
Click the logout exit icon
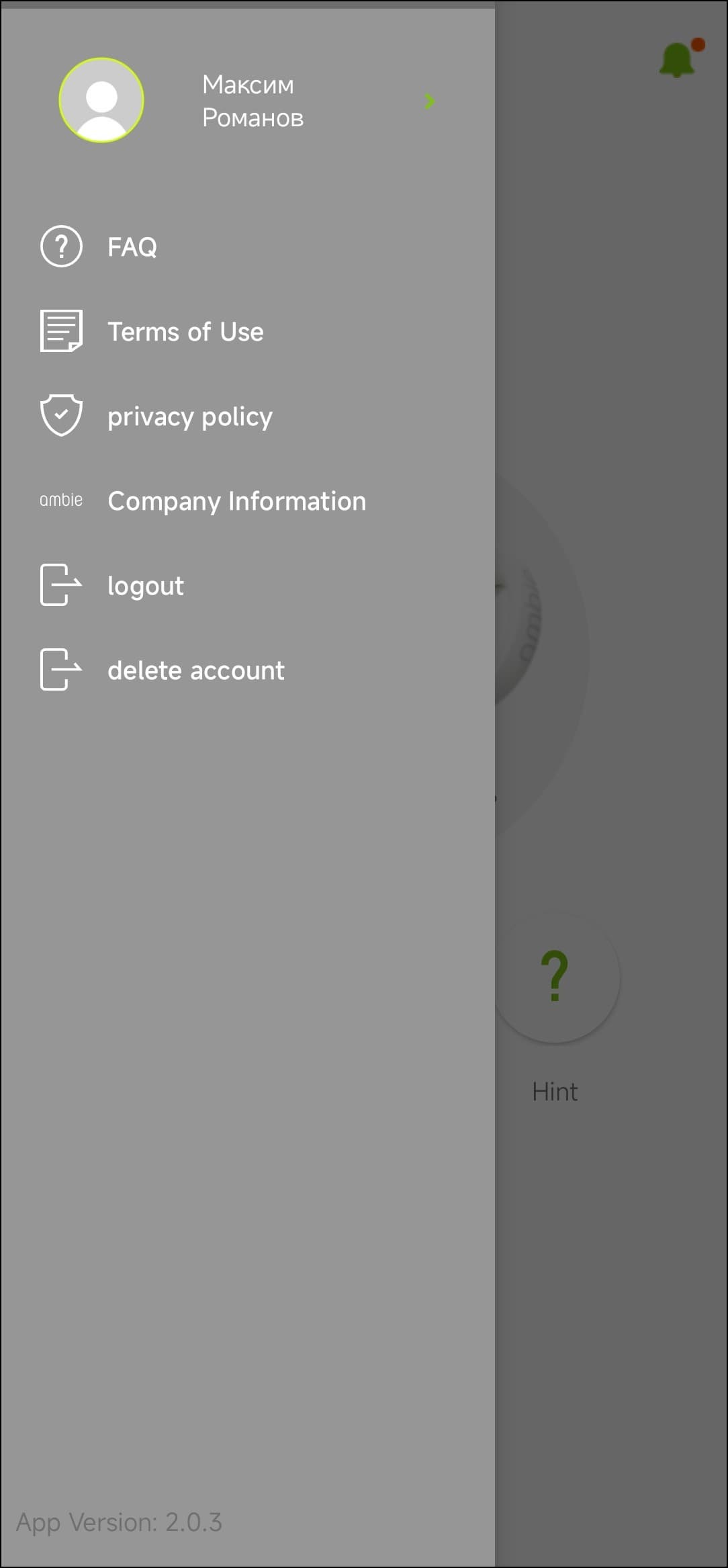(x=61, y=585)
